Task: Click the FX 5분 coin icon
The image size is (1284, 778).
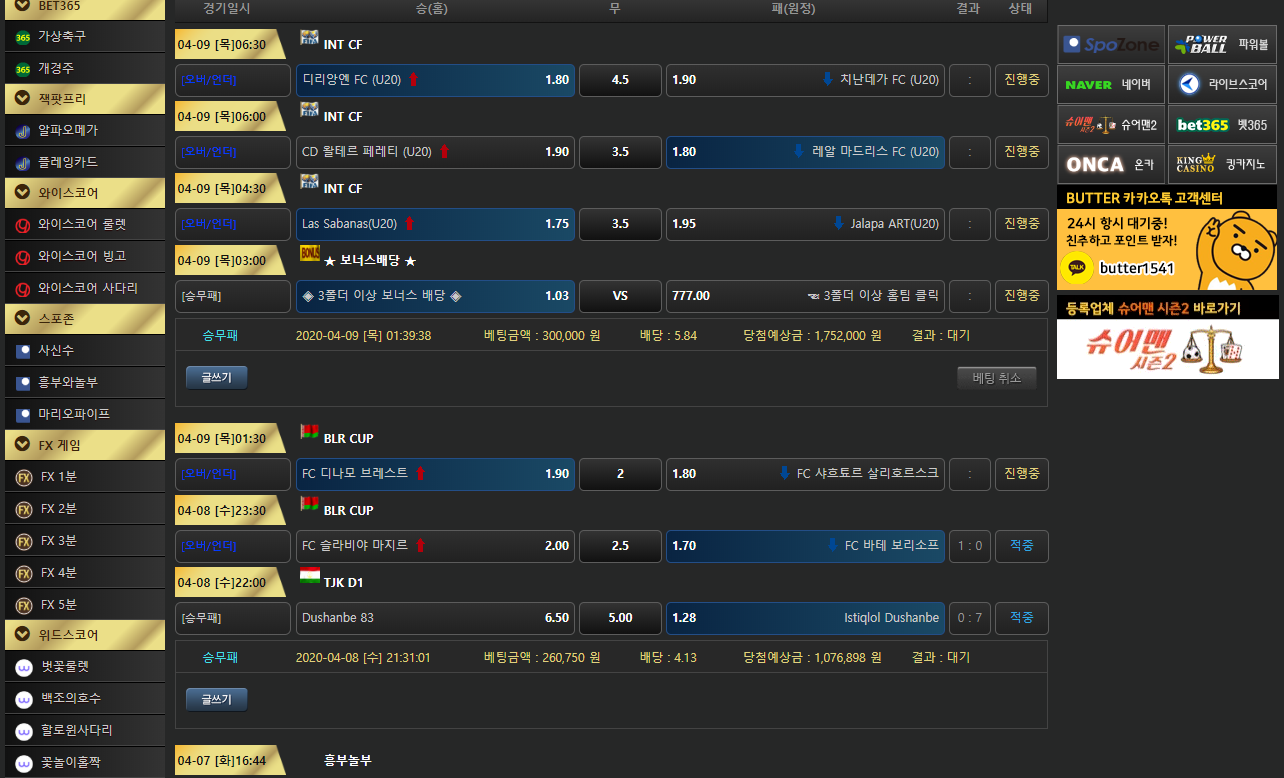Action: click(x=24, y=604)
